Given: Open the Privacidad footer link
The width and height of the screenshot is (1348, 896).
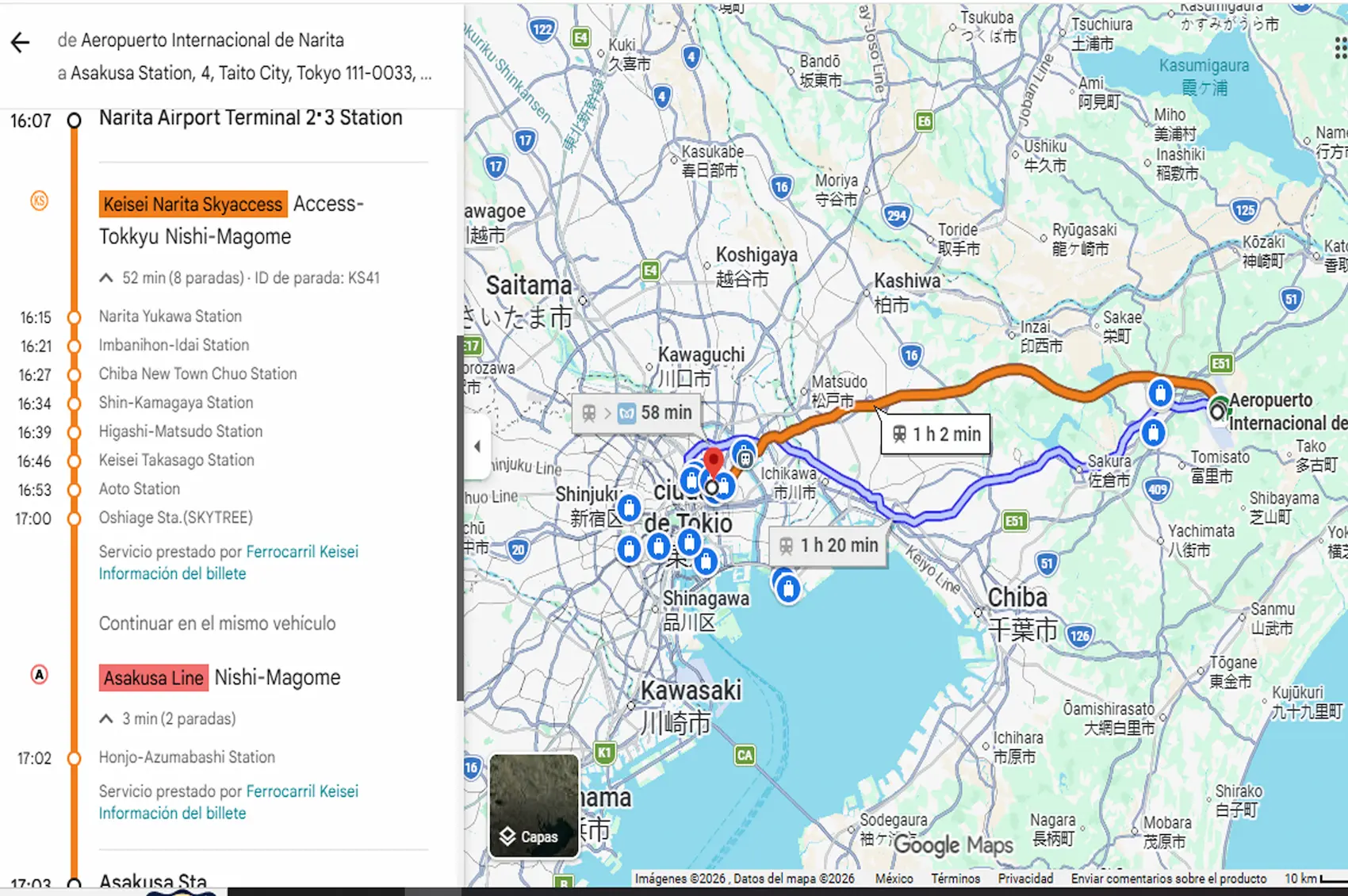Looking at the screenshot, I should pyautogui.click(x=1025, y=879).
